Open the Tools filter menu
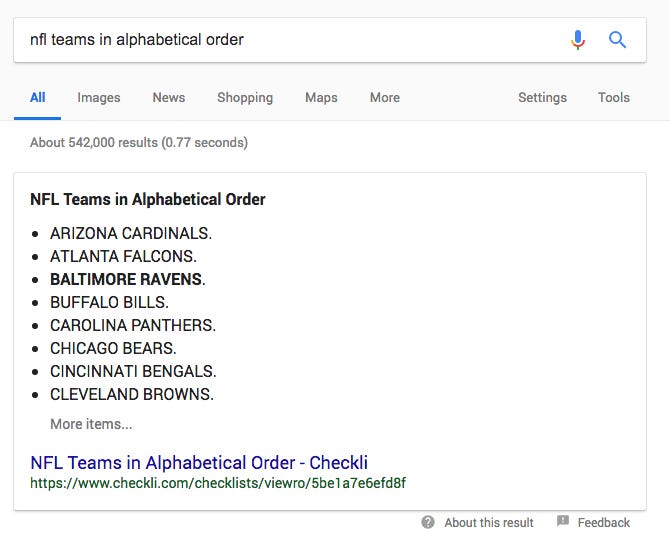The image size is (670, 542). point(614,97)
